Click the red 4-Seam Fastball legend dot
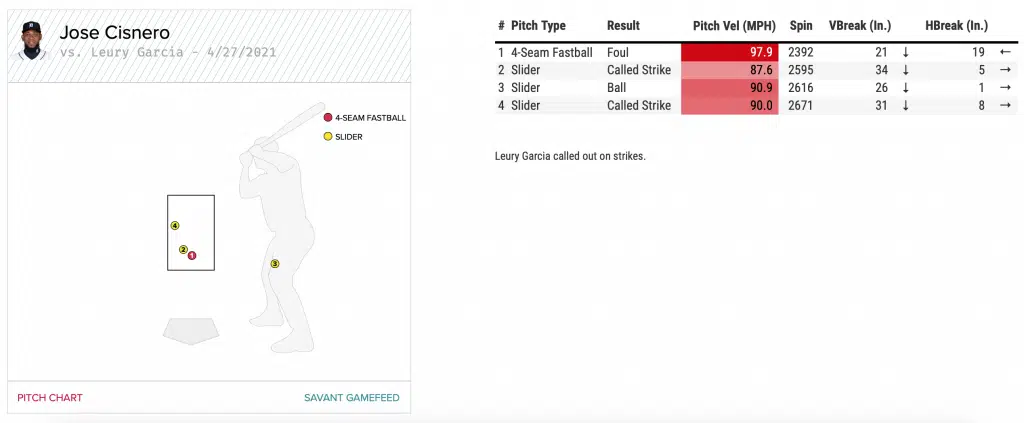The image size is (1024, 423). tap(327, 117)
